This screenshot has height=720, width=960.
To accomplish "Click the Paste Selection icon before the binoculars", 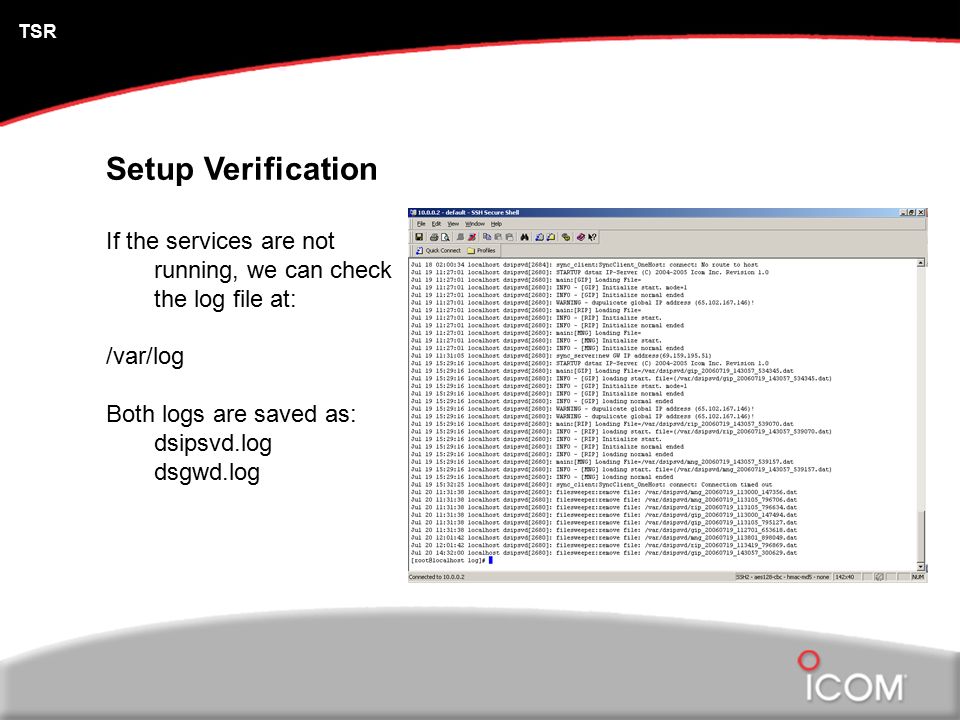I will [x=509, y=237].
